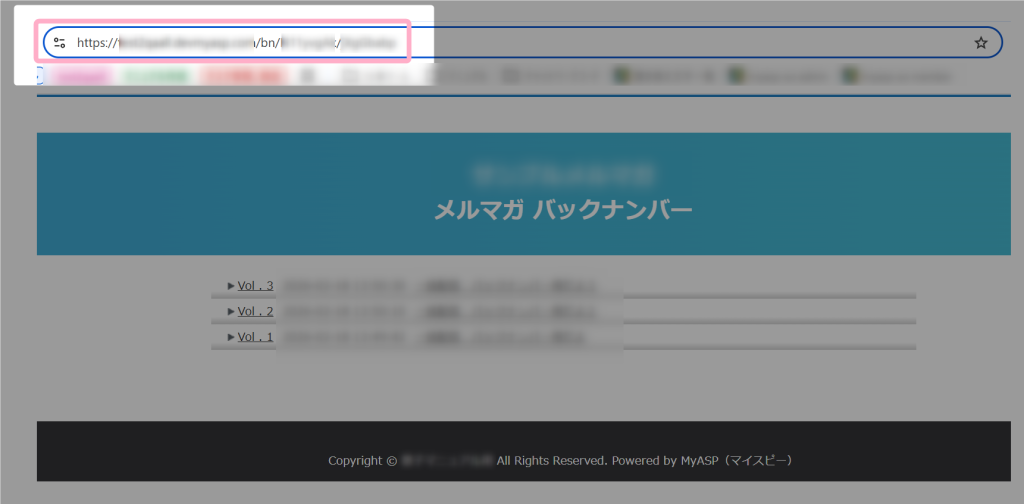Open the Vol . 1 back number link
Screen dimensions: 1024x504
click(255, 337)
